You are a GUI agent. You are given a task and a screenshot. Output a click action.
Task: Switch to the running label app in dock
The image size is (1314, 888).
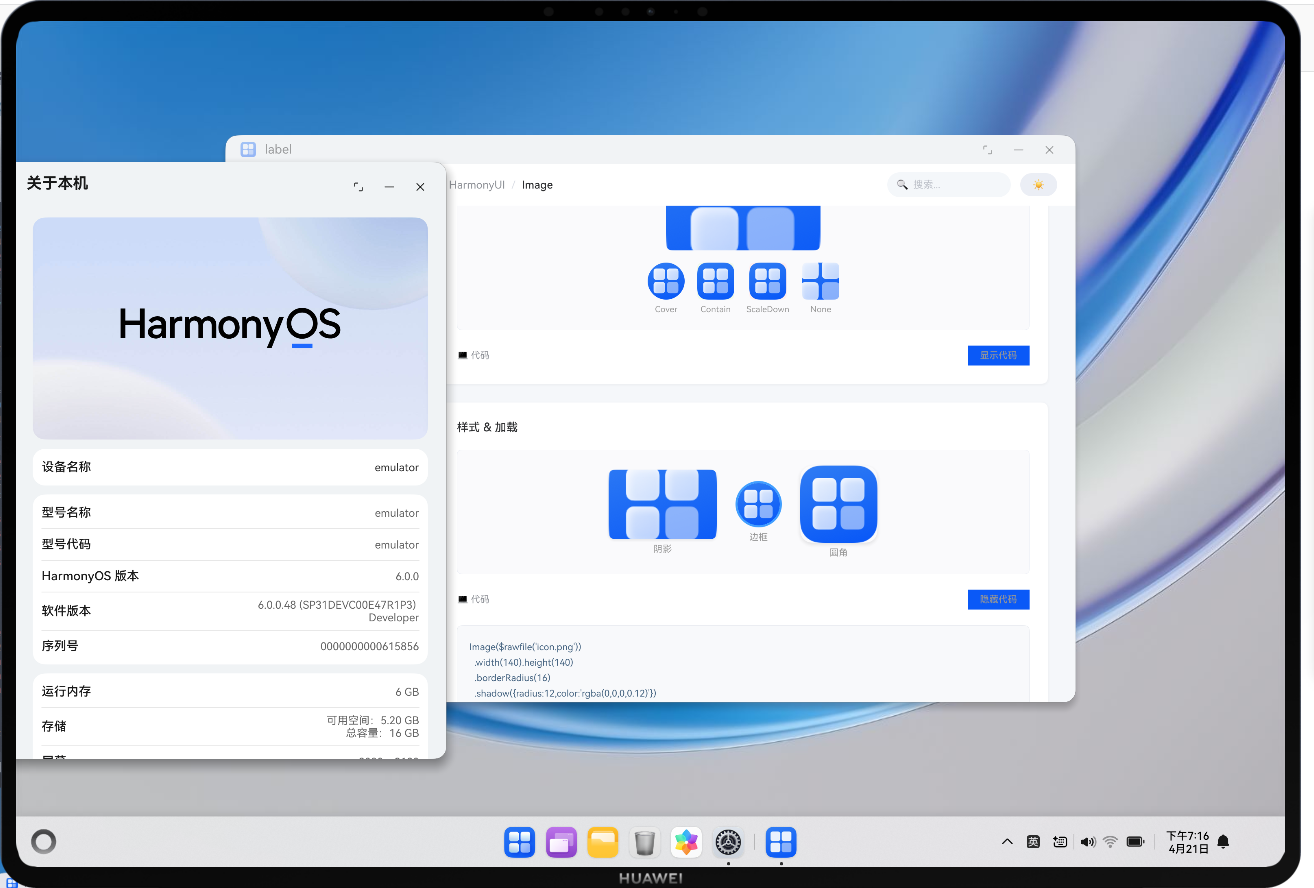[781, 842]
